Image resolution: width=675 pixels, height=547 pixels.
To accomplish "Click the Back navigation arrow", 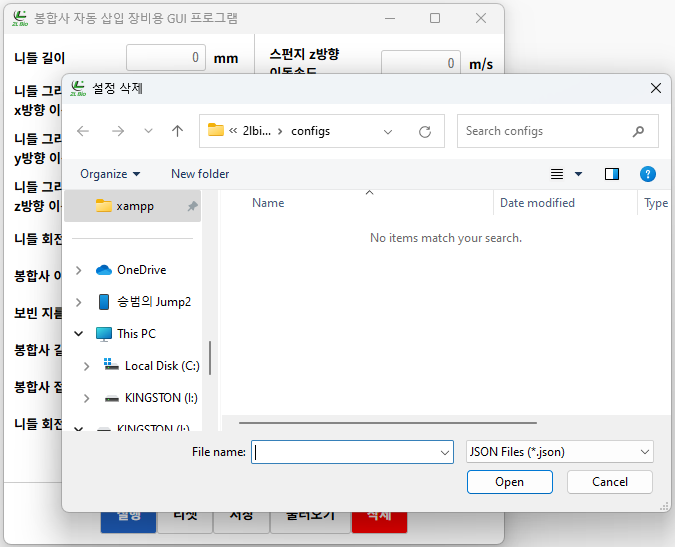I will (83, 131).
